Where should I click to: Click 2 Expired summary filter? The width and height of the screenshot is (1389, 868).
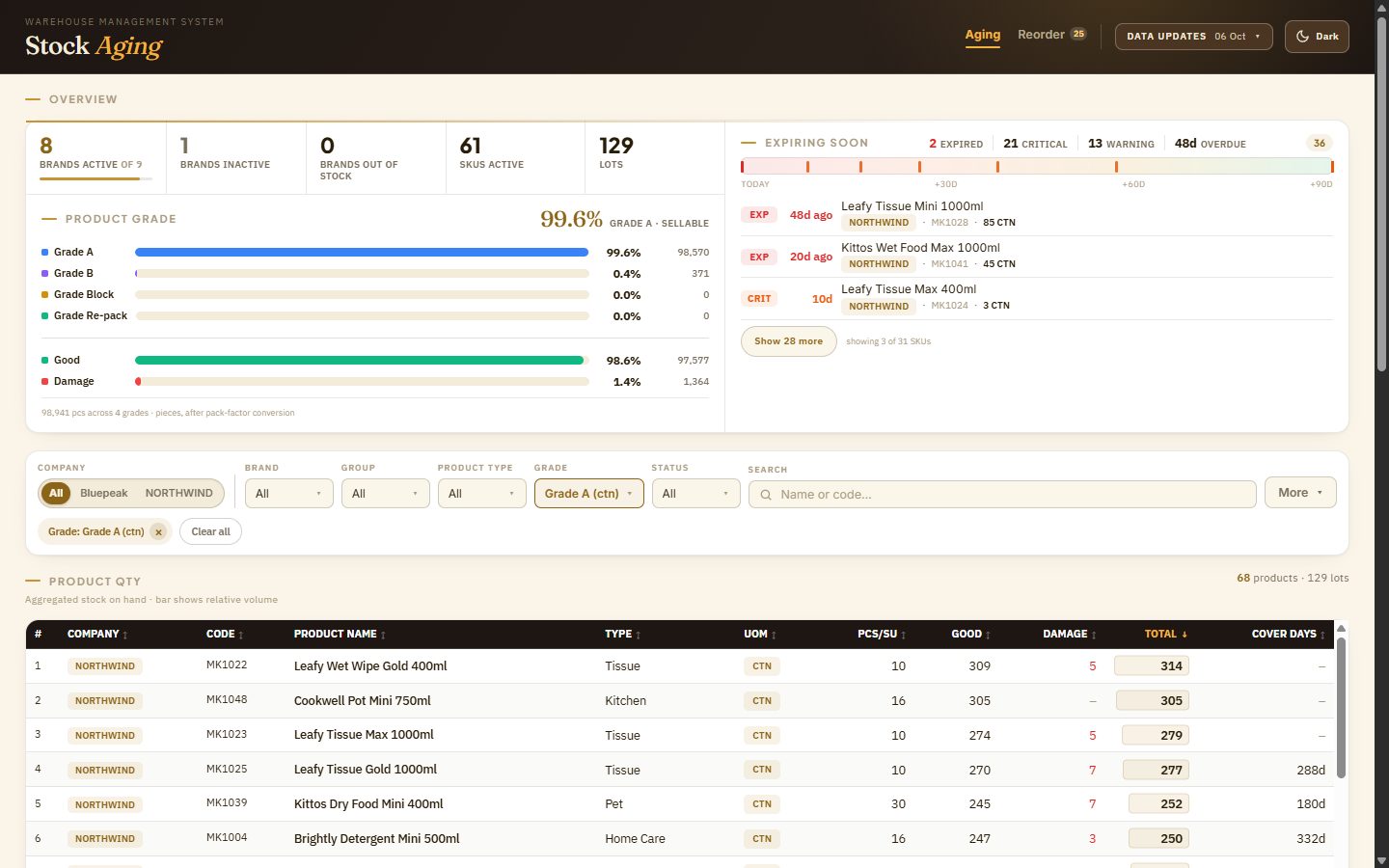[956, 144]
